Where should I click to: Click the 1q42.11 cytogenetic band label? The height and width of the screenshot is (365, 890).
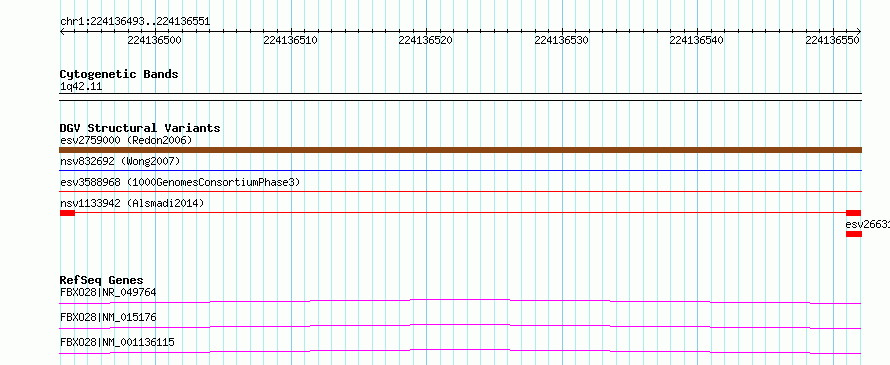coord(81,87)
